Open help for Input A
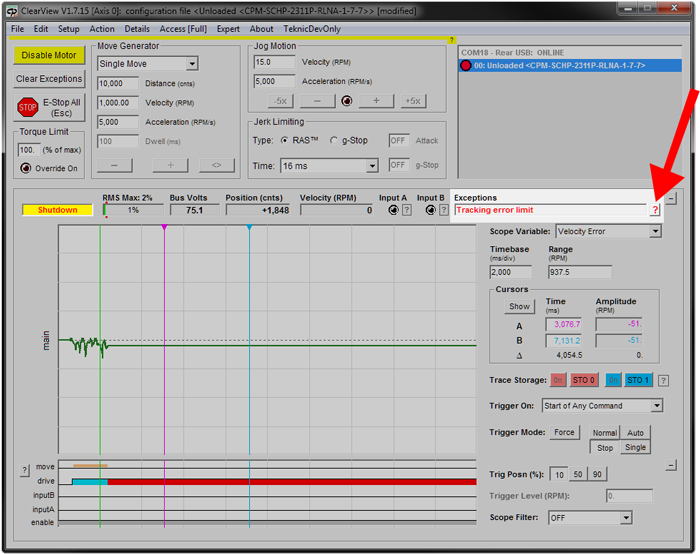This screenshot has width=700, height=554. coord(406,211)
